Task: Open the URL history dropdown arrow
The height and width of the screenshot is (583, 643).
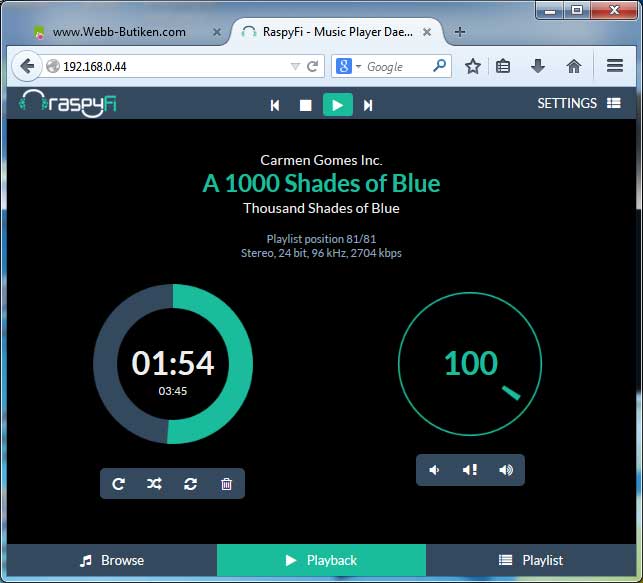Action: click(x=295, y=66)
